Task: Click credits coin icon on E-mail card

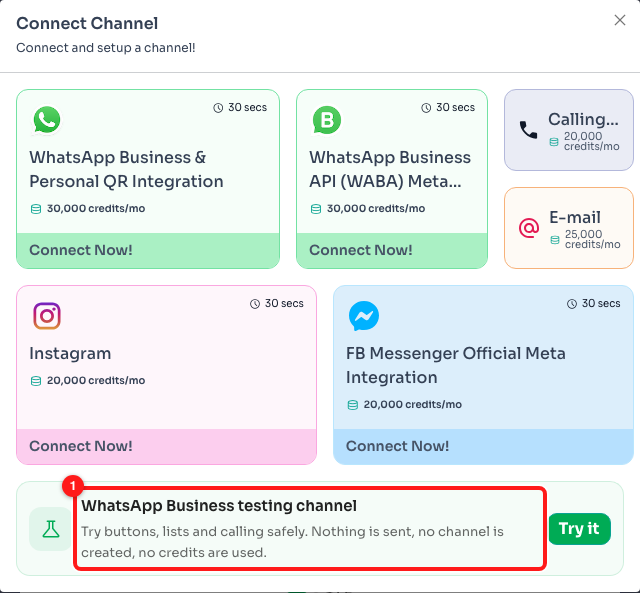Action: (x=555, y=240)
